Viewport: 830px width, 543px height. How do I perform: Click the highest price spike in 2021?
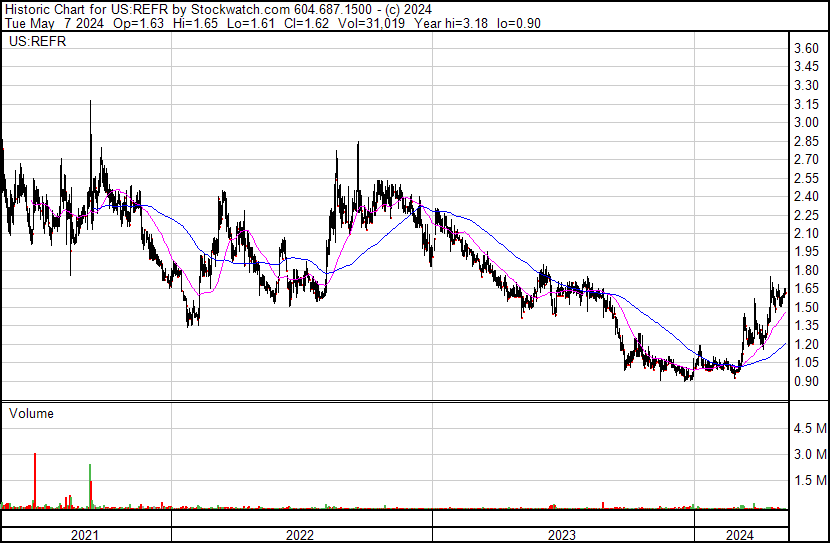click(91, 103)
